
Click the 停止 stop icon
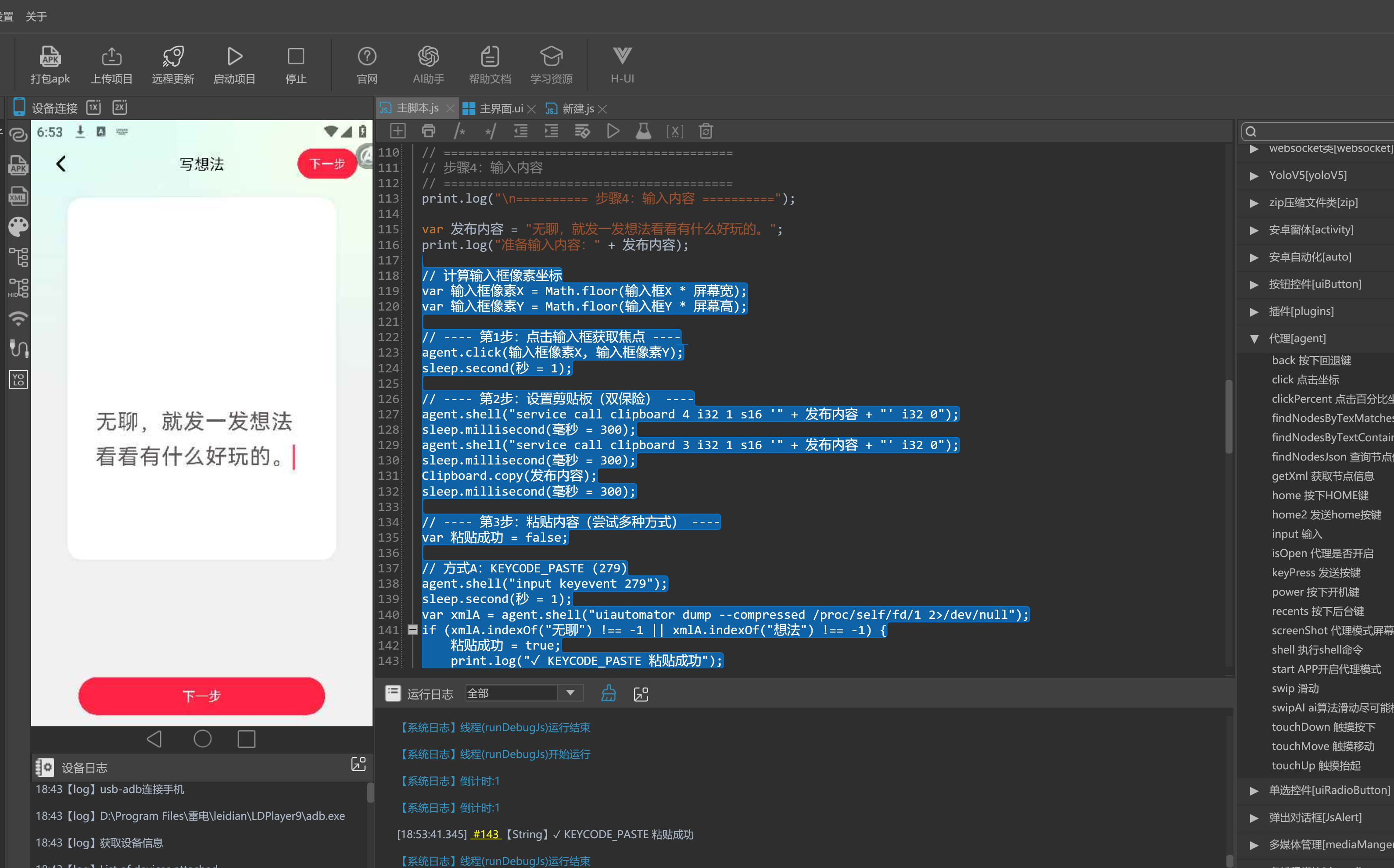tap(296, 57)
